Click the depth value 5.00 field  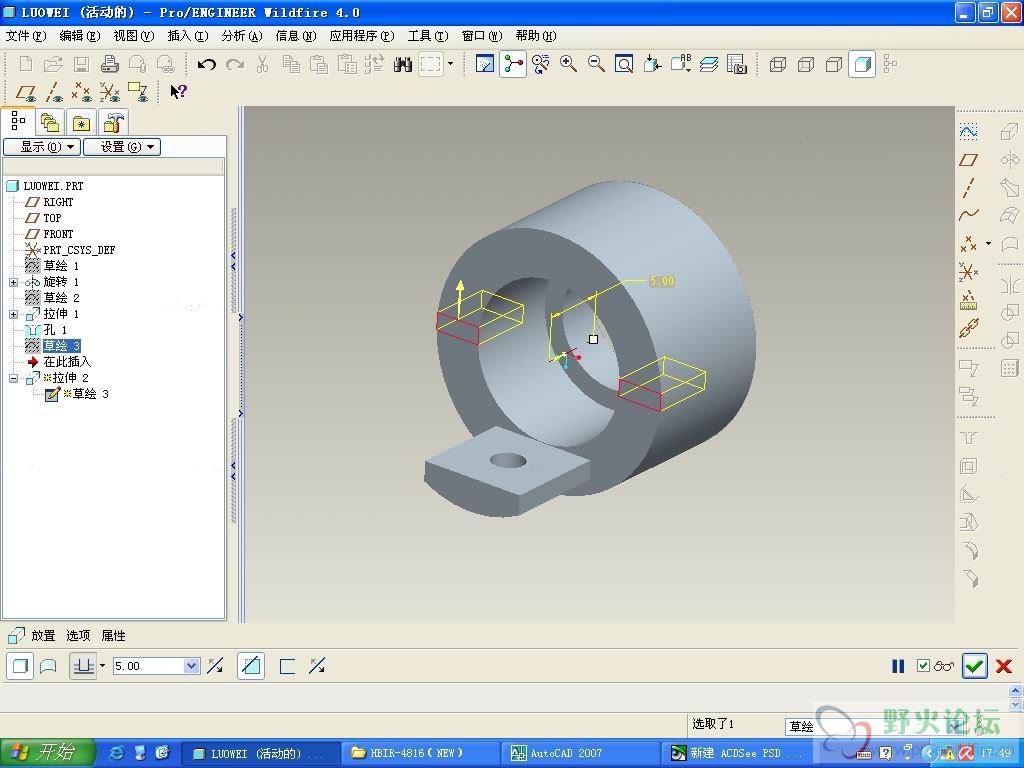pyautogui.click(x=148, y=666)
